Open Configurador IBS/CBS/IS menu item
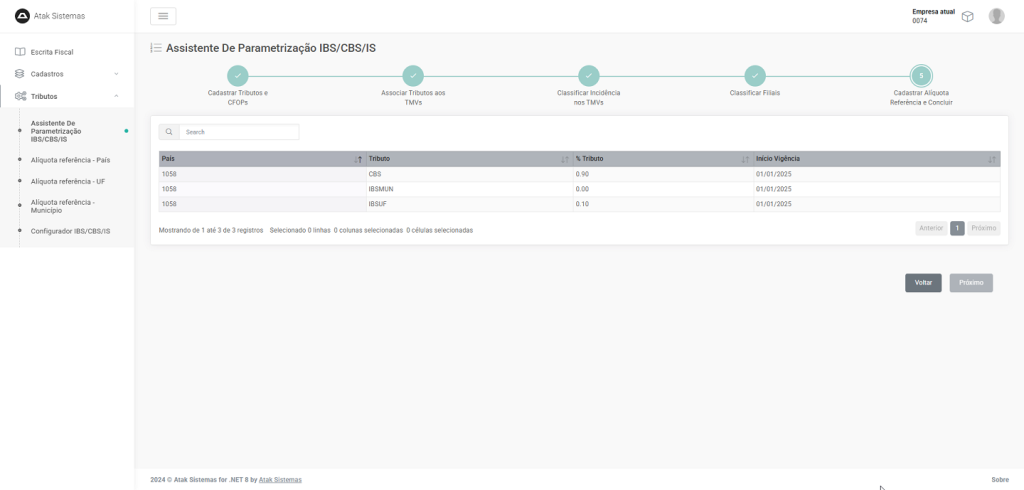Viewport: 1024px width, 490px height. [x=70, y=231]
